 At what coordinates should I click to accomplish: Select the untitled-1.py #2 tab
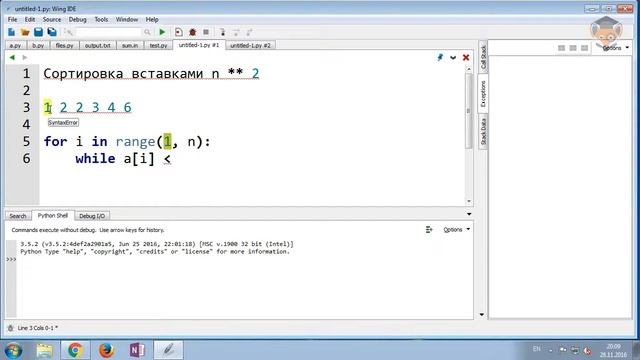pos(250,46)
